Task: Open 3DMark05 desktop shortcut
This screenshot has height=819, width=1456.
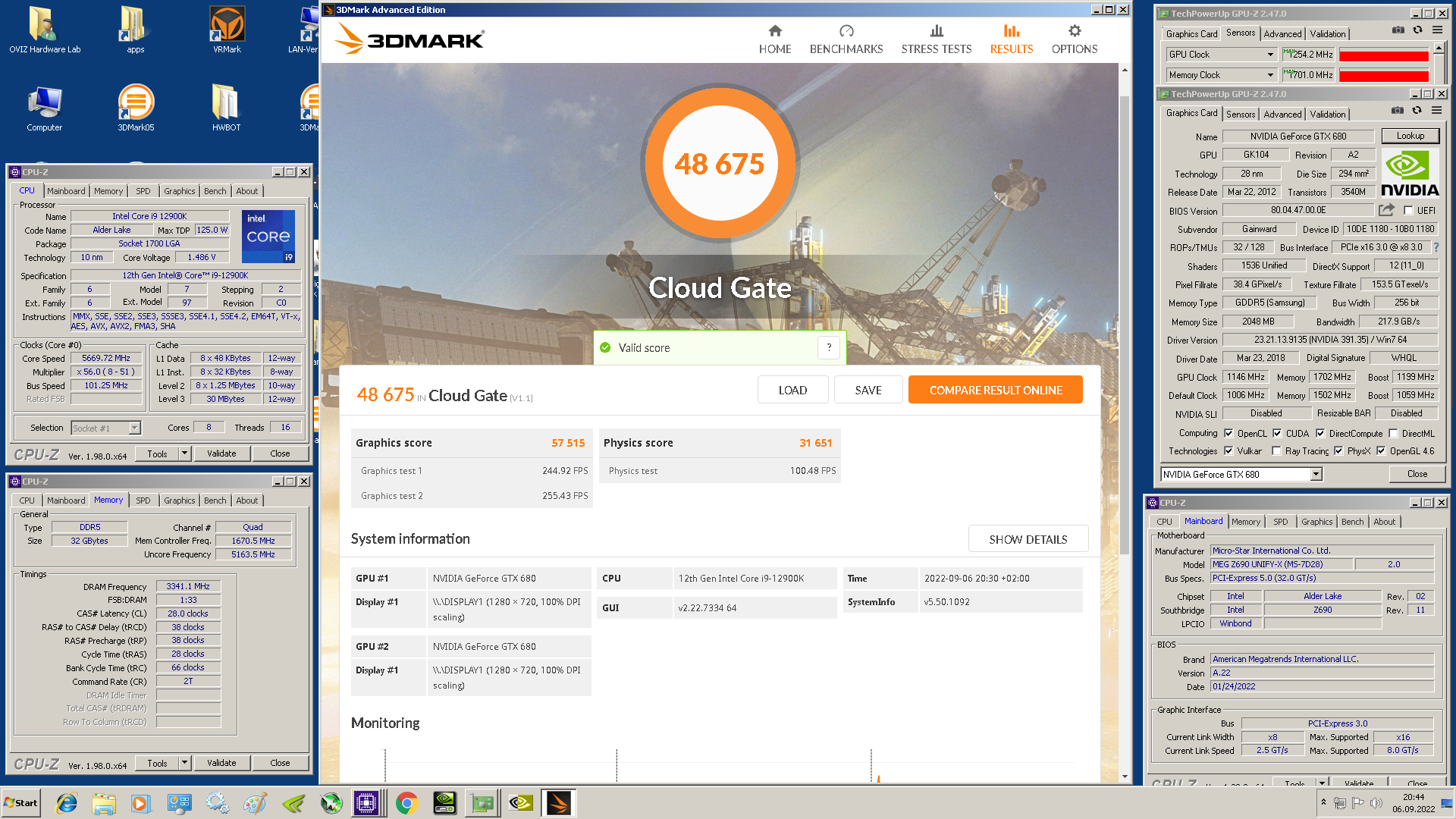Action: pyautogui.click(x=136, y=108)
